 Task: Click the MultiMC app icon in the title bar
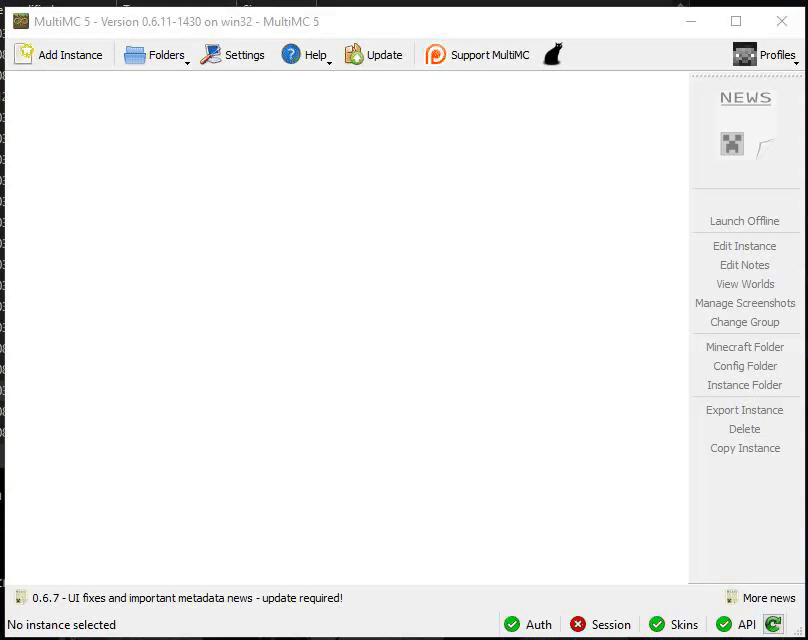point(21,22)
